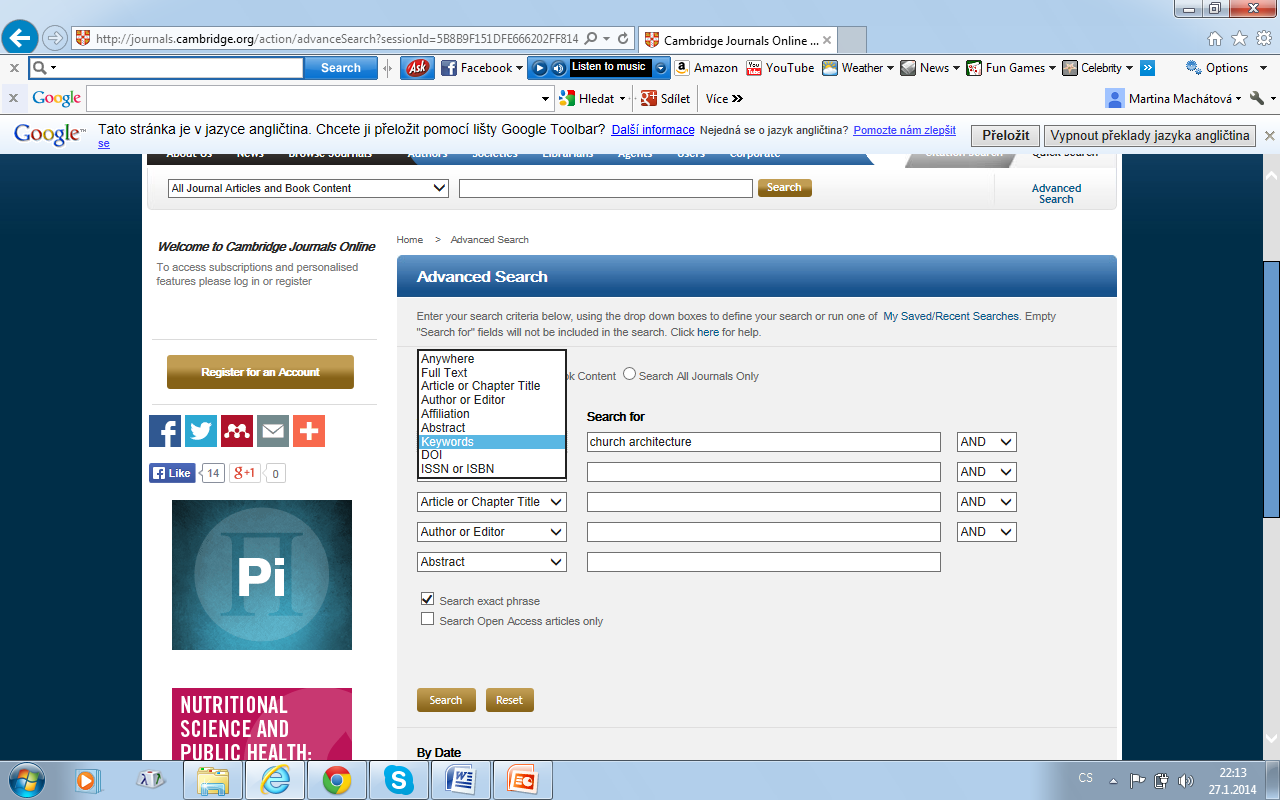Viewport: 1280px width, 800px height.
Task: Click Sdílet share button
Action: (x=666, y=99)
